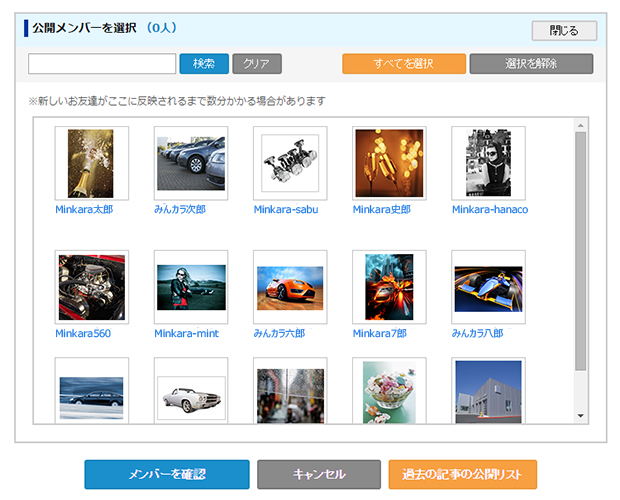The width and height of the screenshot is (620, 500).
Task: Open 過去の記事の公開リスト button
Action: tap(463, 474)
